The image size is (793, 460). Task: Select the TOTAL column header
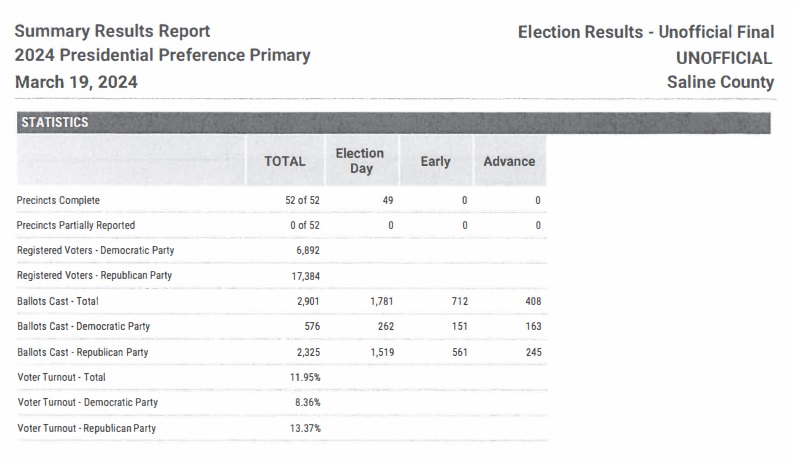(x=284, y=161)
